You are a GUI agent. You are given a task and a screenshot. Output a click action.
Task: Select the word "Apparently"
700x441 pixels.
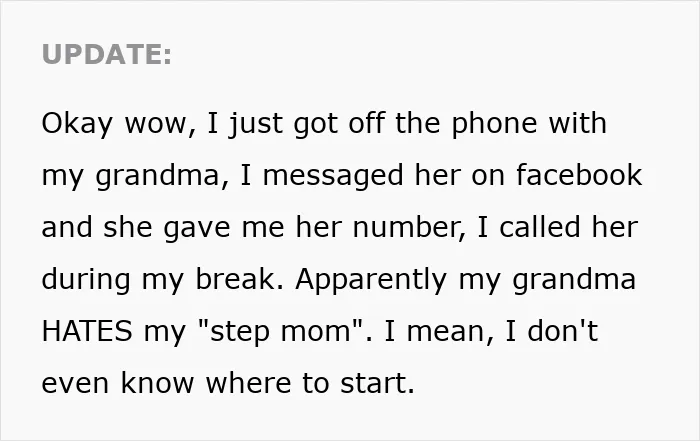point(371,280)
